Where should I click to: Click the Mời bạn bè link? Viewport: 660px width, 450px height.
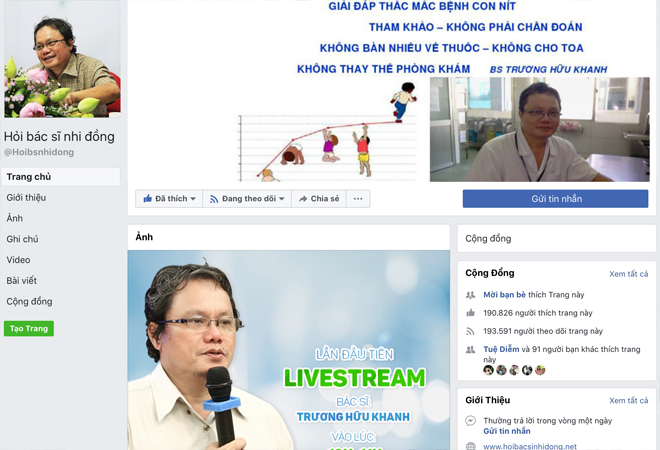pyautogui.click(x=504, y=295)
